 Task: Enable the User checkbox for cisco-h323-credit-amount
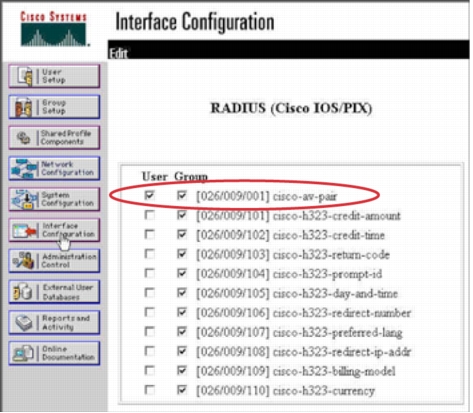150,215
